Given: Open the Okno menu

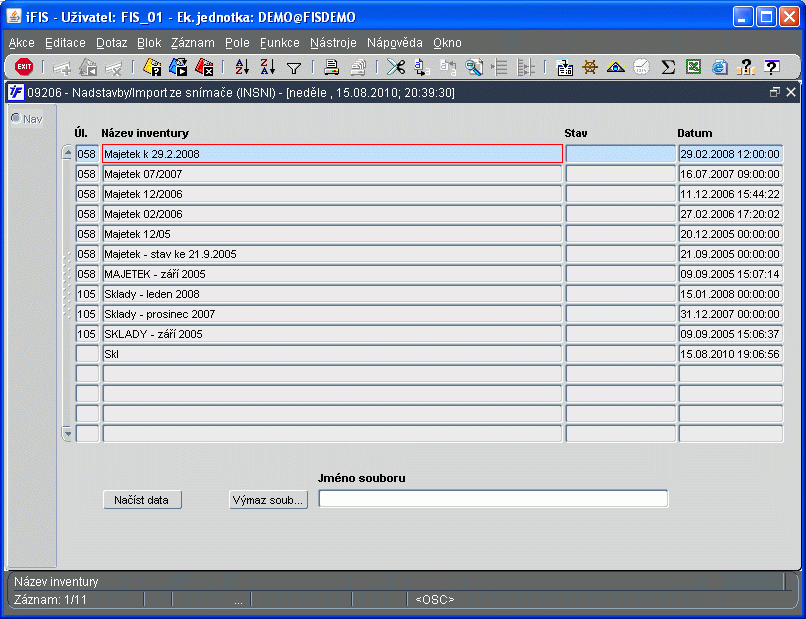Looking at the screenshot, I should coord(447,43).
